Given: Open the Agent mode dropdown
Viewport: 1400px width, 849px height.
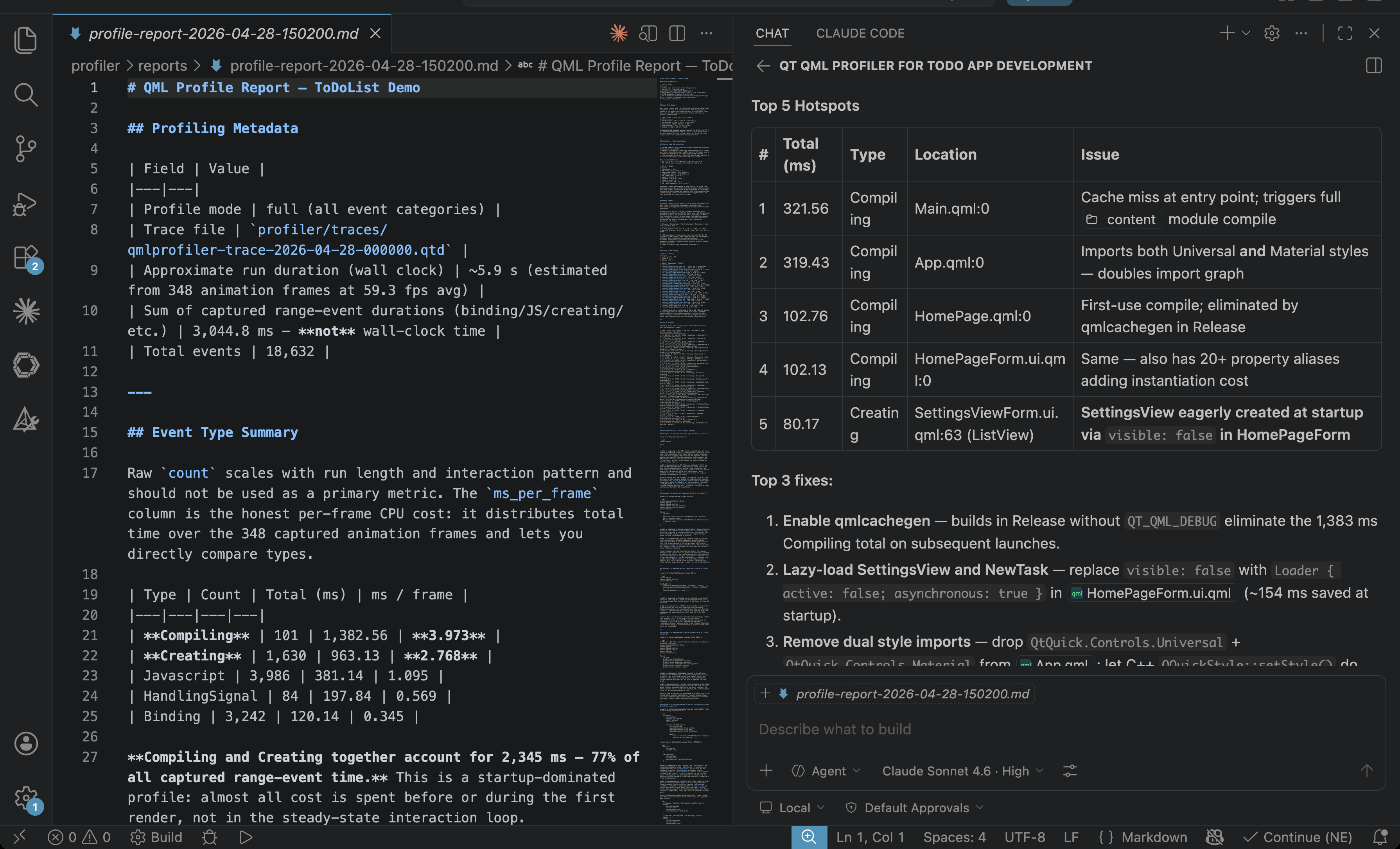Looking at the screenshot, I should click(826, 771).
